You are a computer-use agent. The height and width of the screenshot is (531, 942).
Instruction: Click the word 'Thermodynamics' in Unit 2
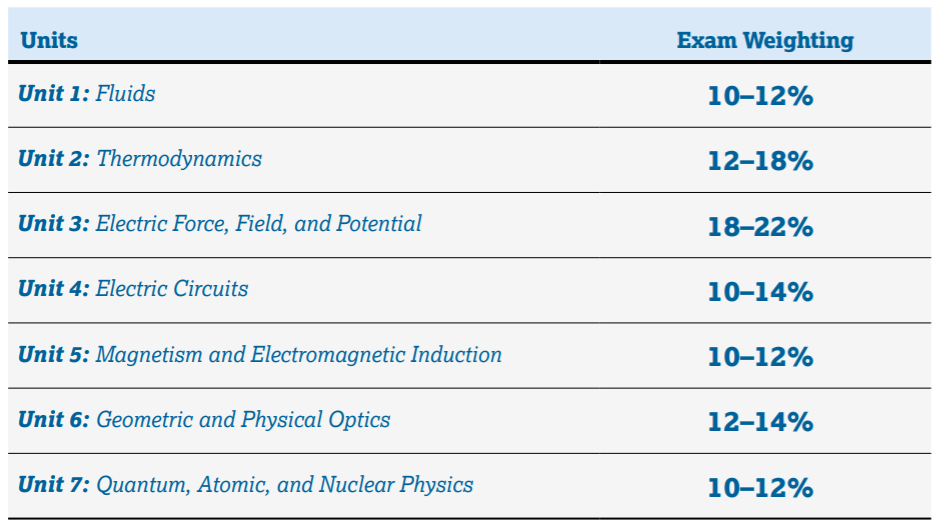click(x=179, y=159)
